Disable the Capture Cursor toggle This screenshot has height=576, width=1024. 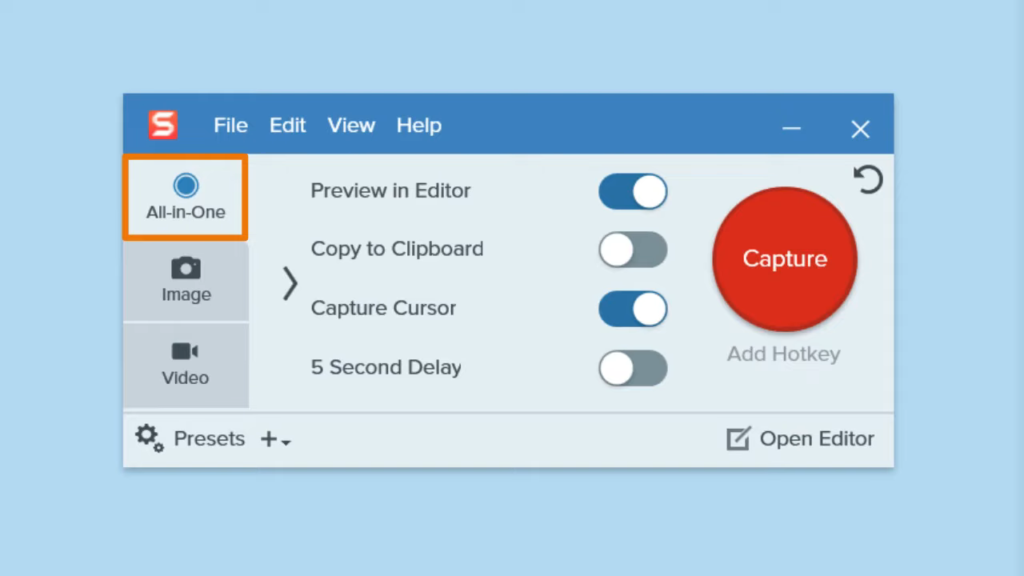pyautogui.click(x=633, y=308)
